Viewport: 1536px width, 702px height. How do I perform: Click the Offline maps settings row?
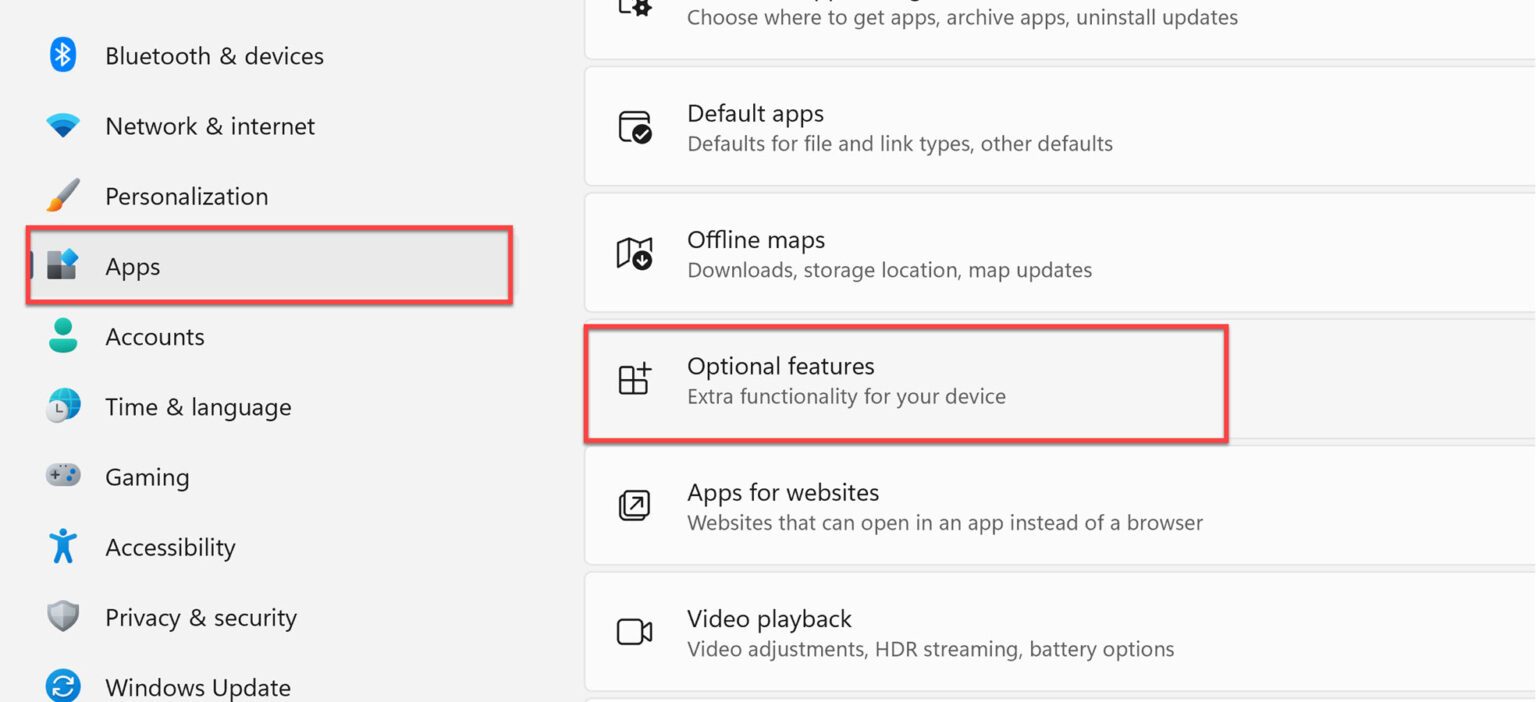coord(900,252)
